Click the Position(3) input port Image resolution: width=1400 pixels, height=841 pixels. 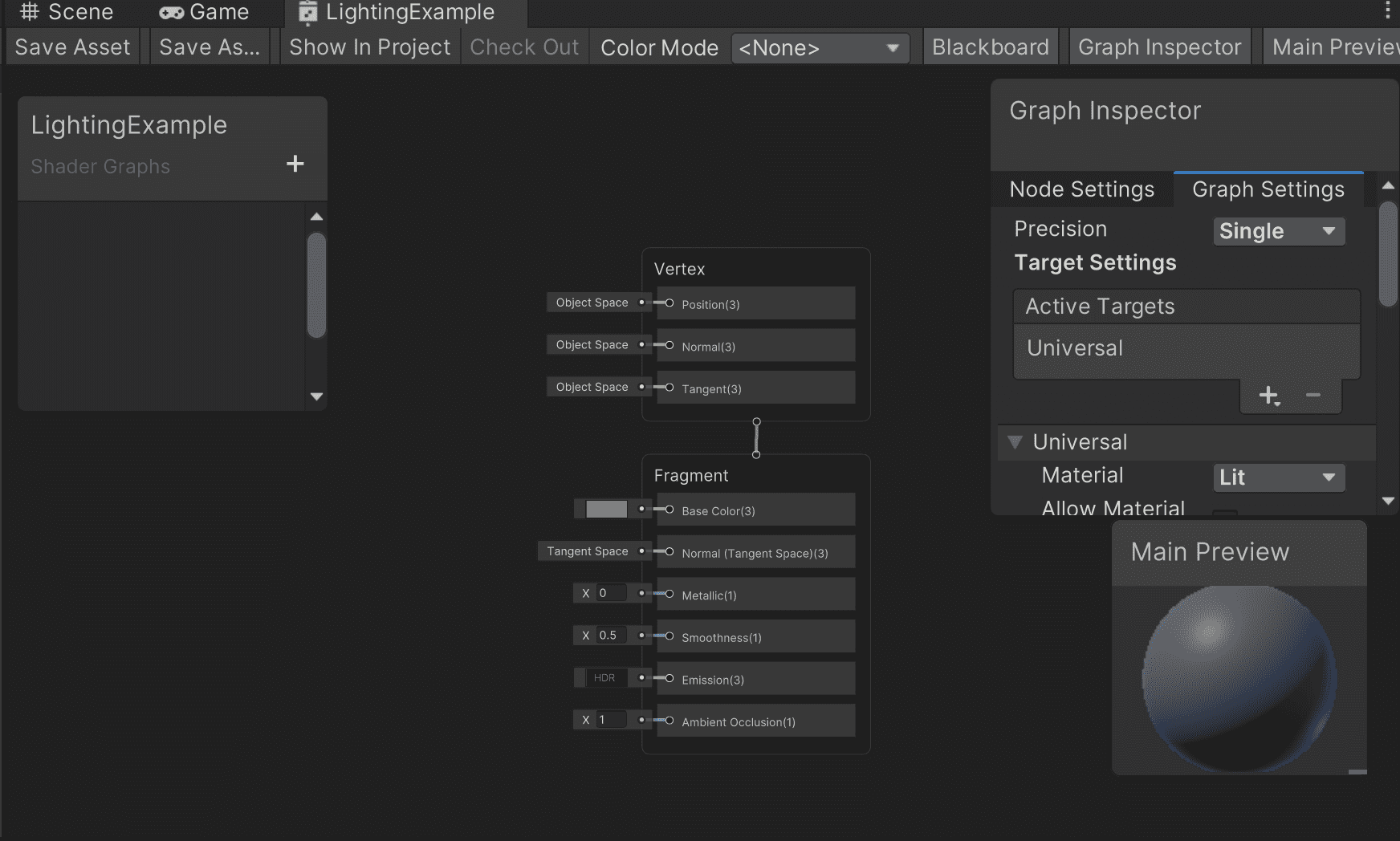[x=669, y=303]
